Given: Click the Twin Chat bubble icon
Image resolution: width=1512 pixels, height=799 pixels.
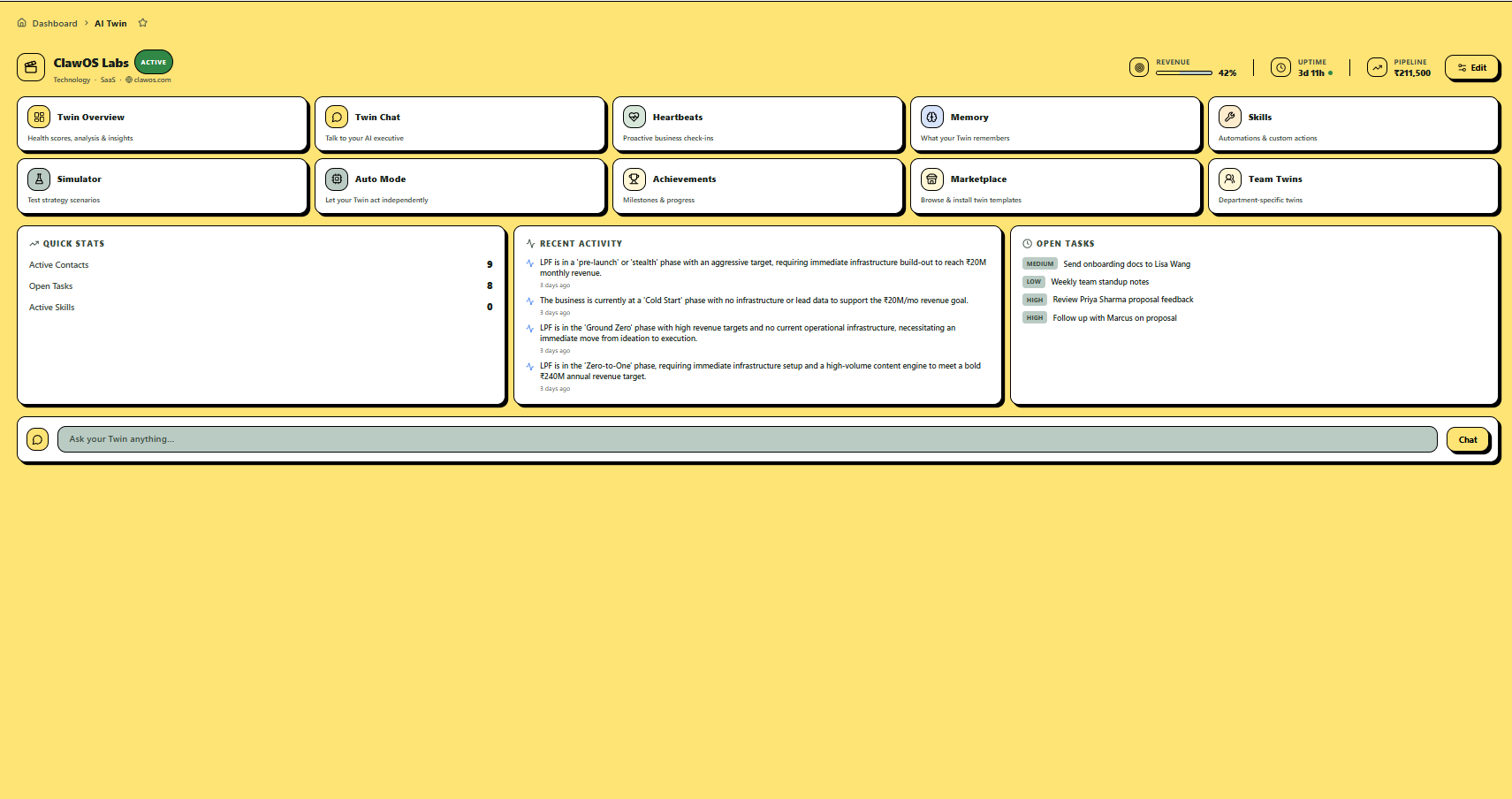Looking at the screenshot, I should coord(337,117).
